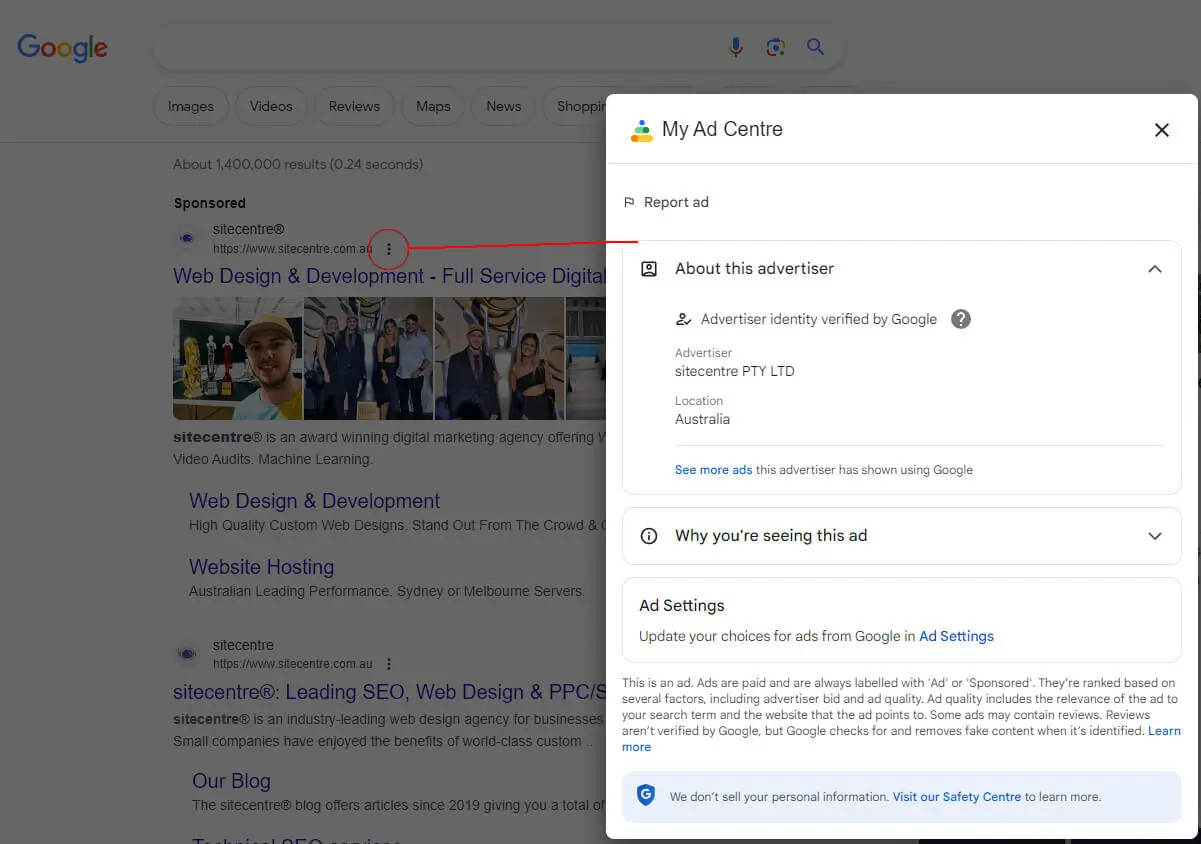Click the Report ad flag icon
Viewport: 1201px width, 844px height.
click(629, 202)
